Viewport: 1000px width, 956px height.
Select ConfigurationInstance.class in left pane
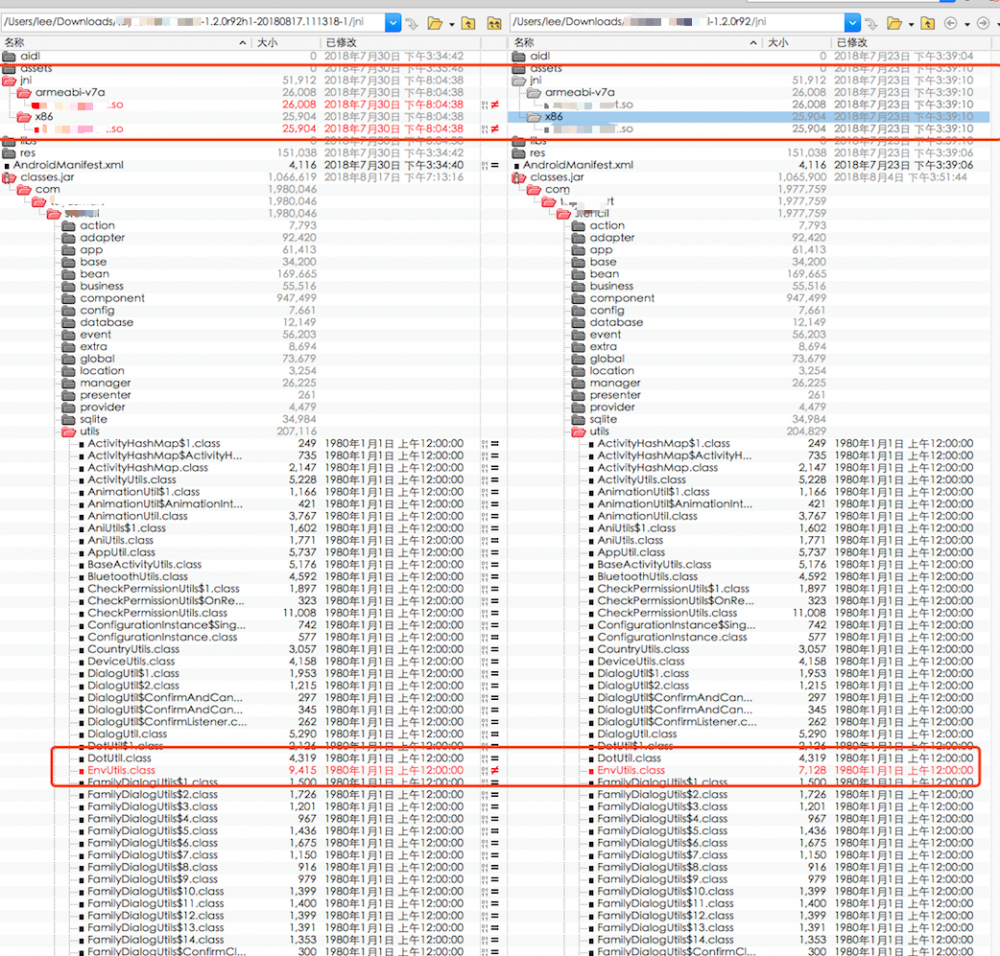162,637
